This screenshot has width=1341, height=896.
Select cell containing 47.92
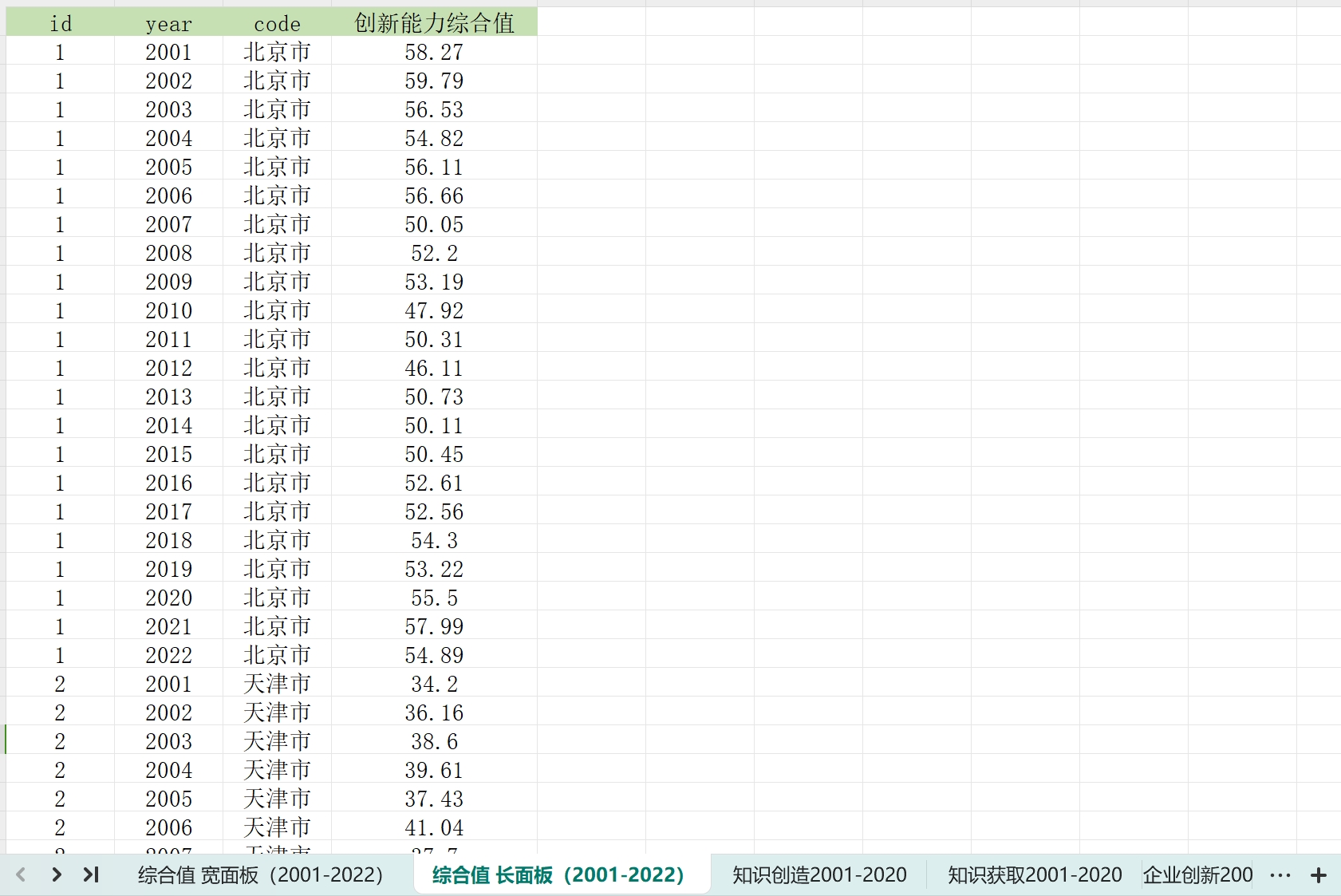pyautogui.click(x=435, y=310)
